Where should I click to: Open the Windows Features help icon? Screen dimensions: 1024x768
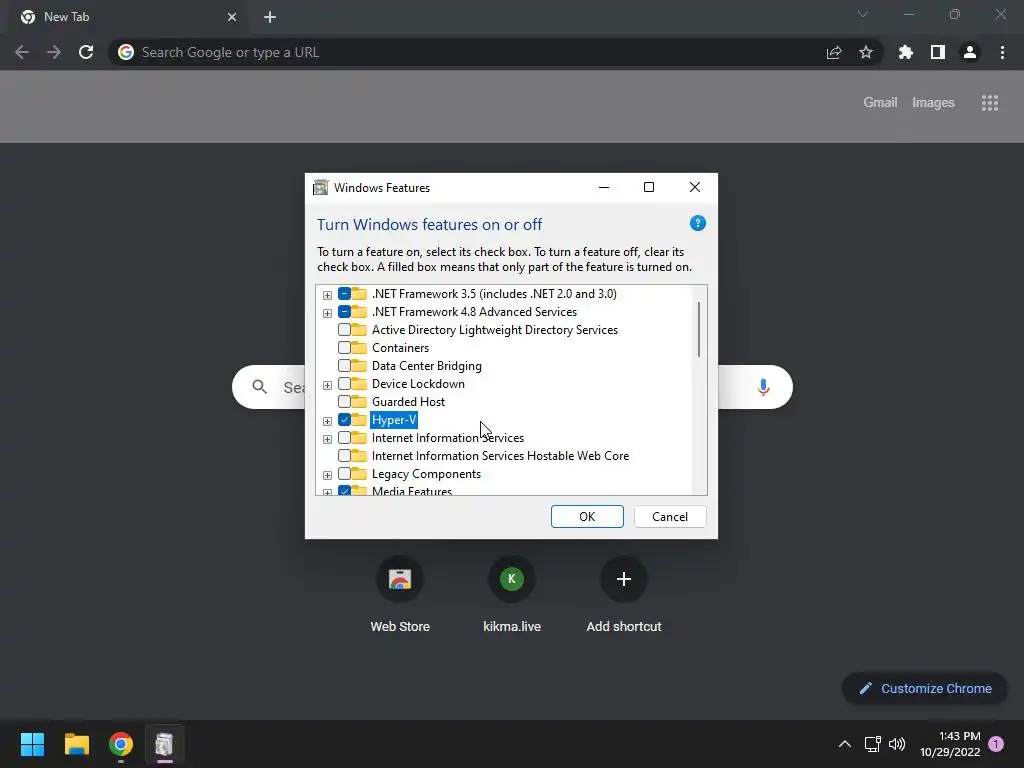click(697, 223)
